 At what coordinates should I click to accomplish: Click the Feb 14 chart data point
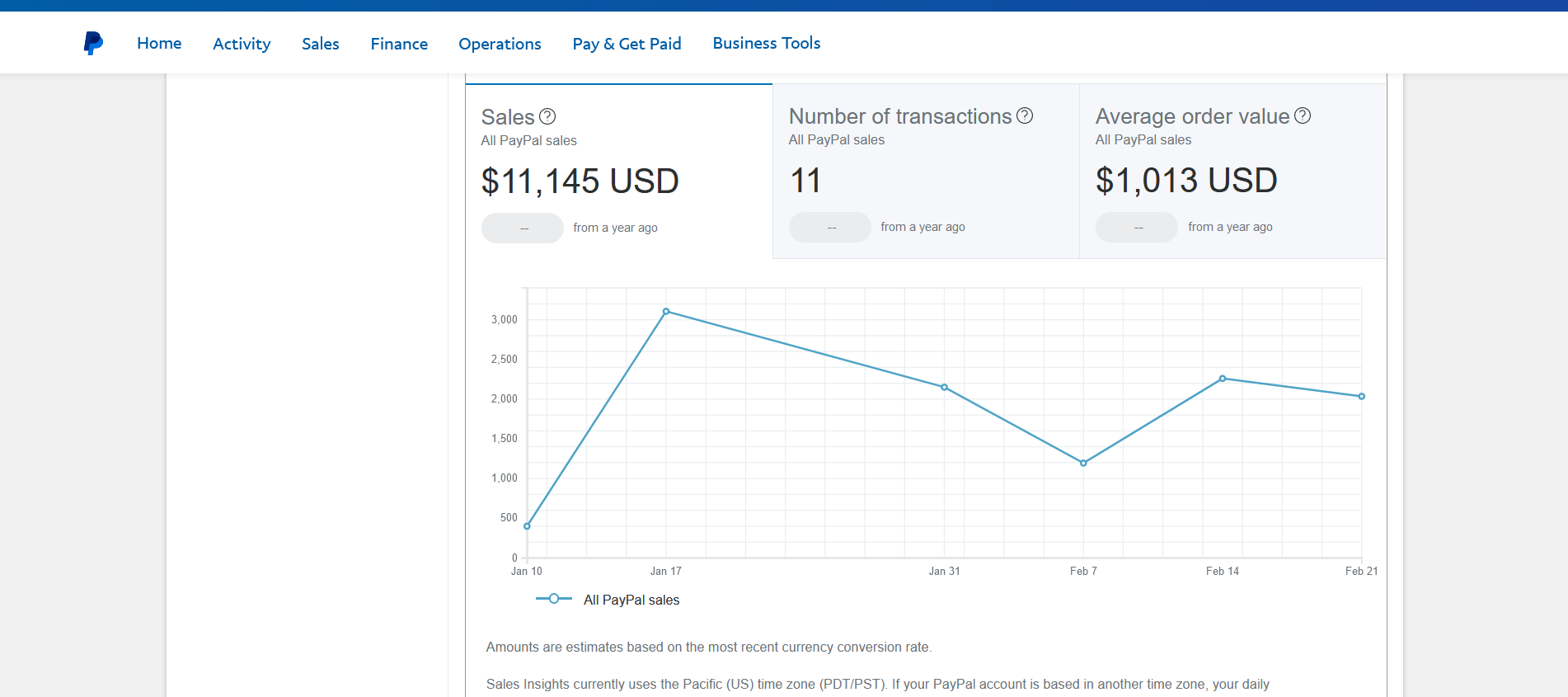click(x=1223, y=379)
